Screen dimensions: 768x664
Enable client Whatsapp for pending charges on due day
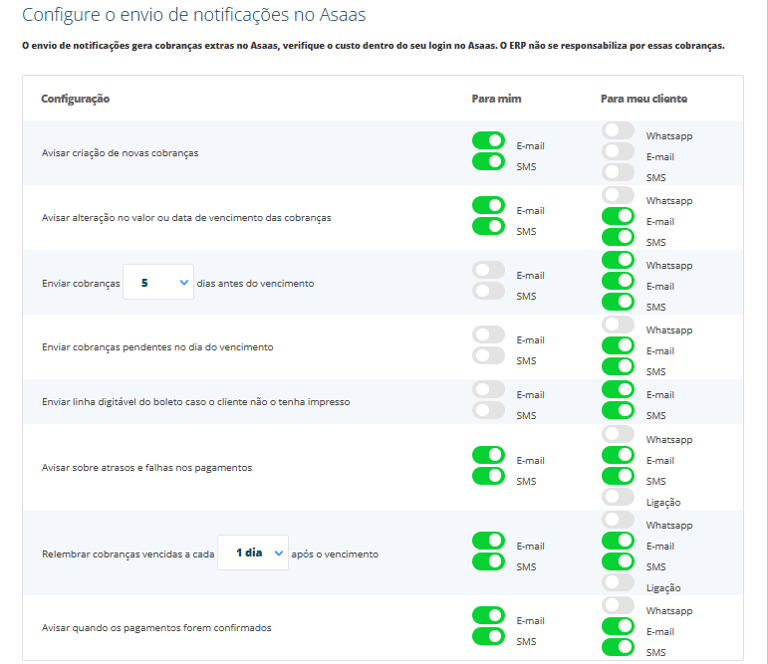click(618, 325)
